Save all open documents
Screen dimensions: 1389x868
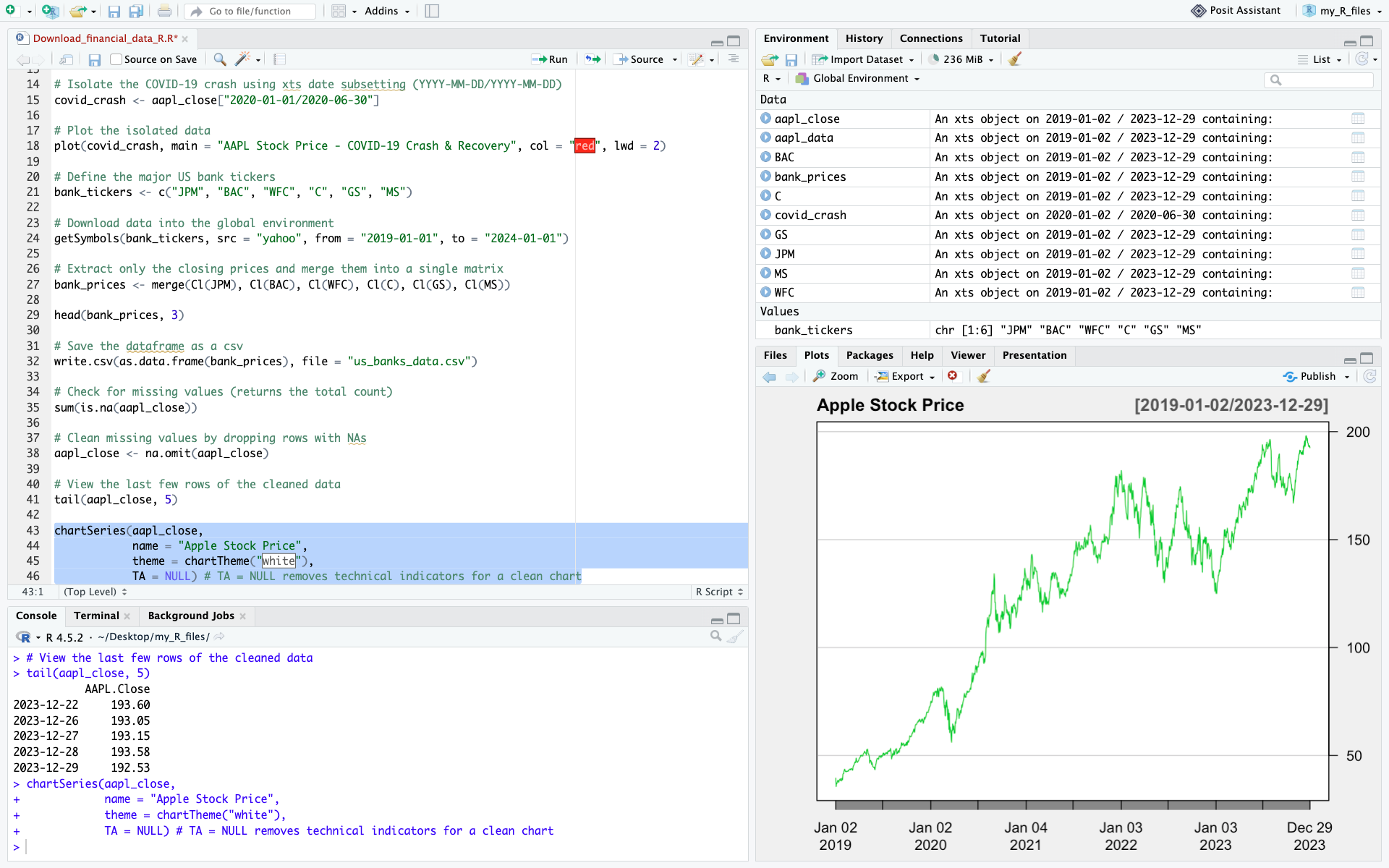point(136,11)
